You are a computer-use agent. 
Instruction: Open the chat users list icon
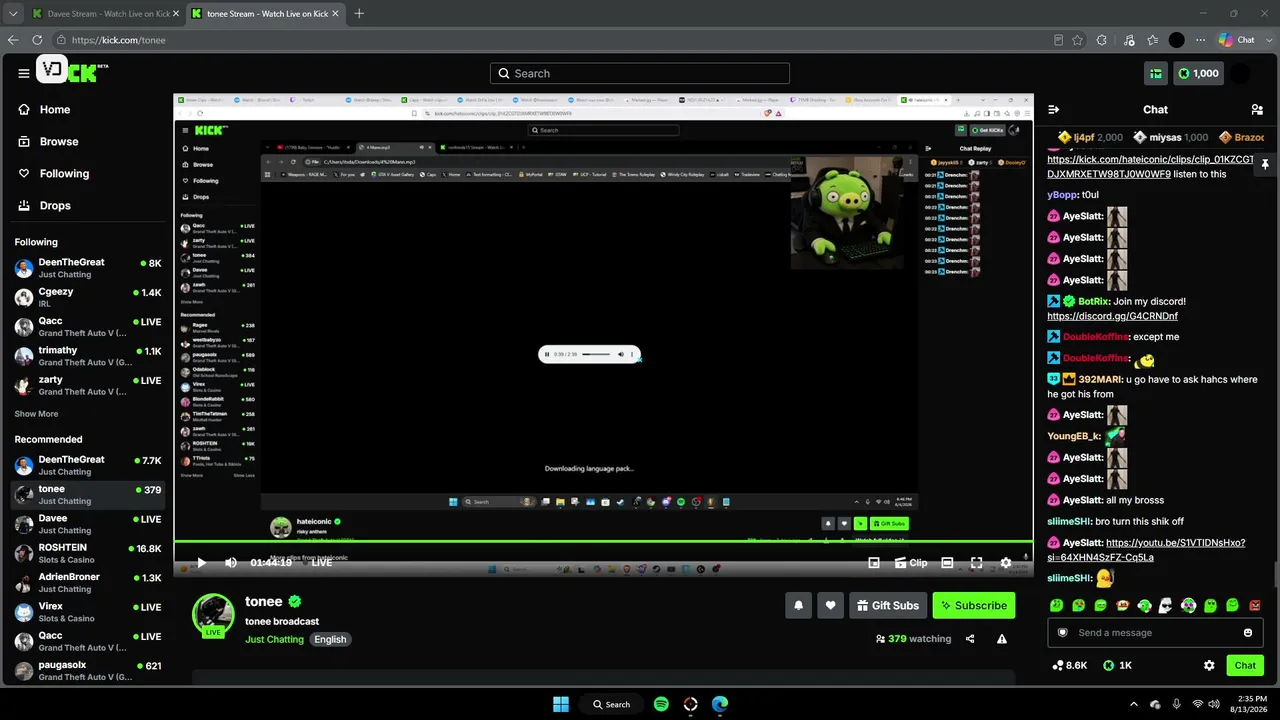click(x=1257, y=109)
